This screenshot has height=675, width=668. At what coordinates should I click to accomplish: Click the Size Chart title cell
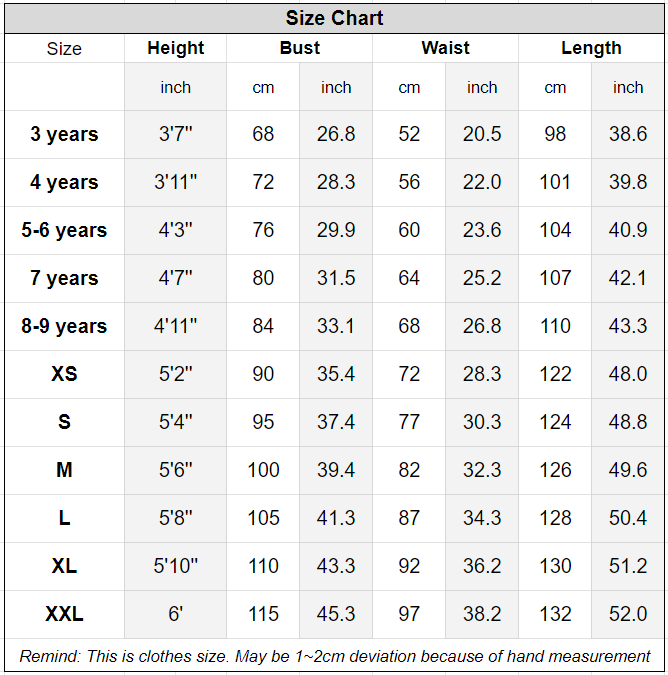pyautogui.click(x=334, y=18)
